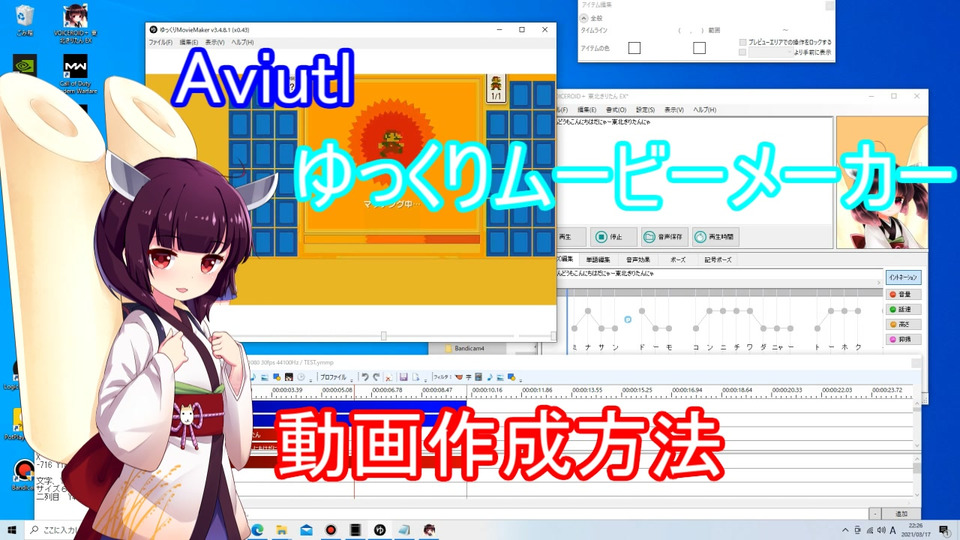Toggle the image filter icon after フィルタ
The width and height of the screenshot is (960, 540).
pos(500,377)
